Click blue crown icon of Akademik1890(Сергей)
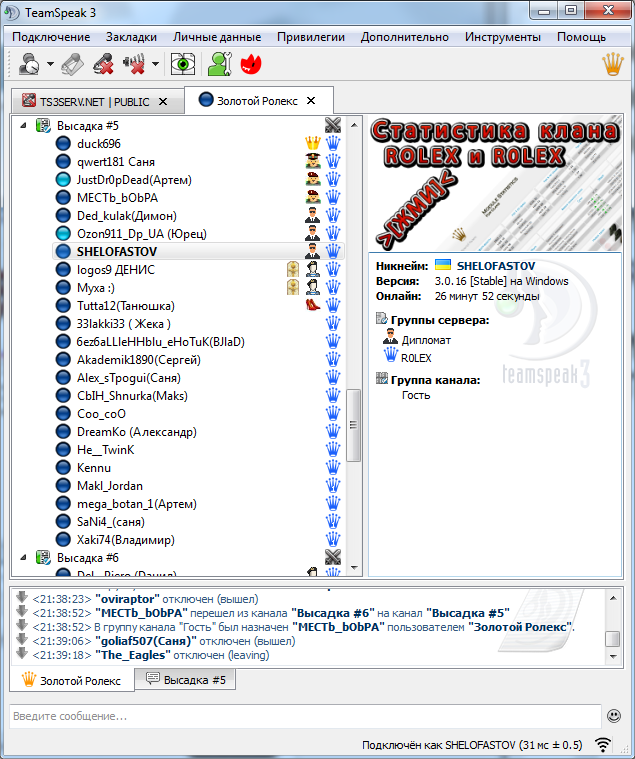The image size is (635, 759). [x=333, y=359]
